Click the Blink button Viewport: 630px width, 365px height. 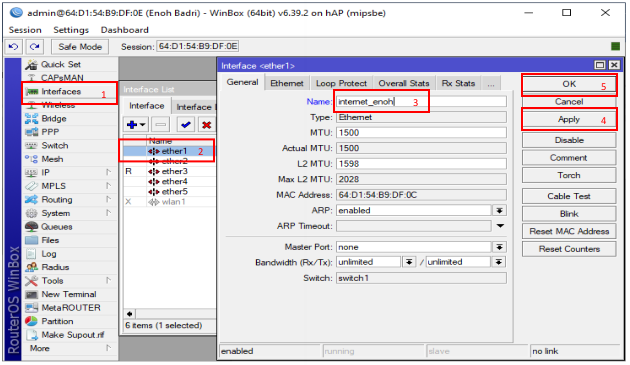click(x=569, y=214)
